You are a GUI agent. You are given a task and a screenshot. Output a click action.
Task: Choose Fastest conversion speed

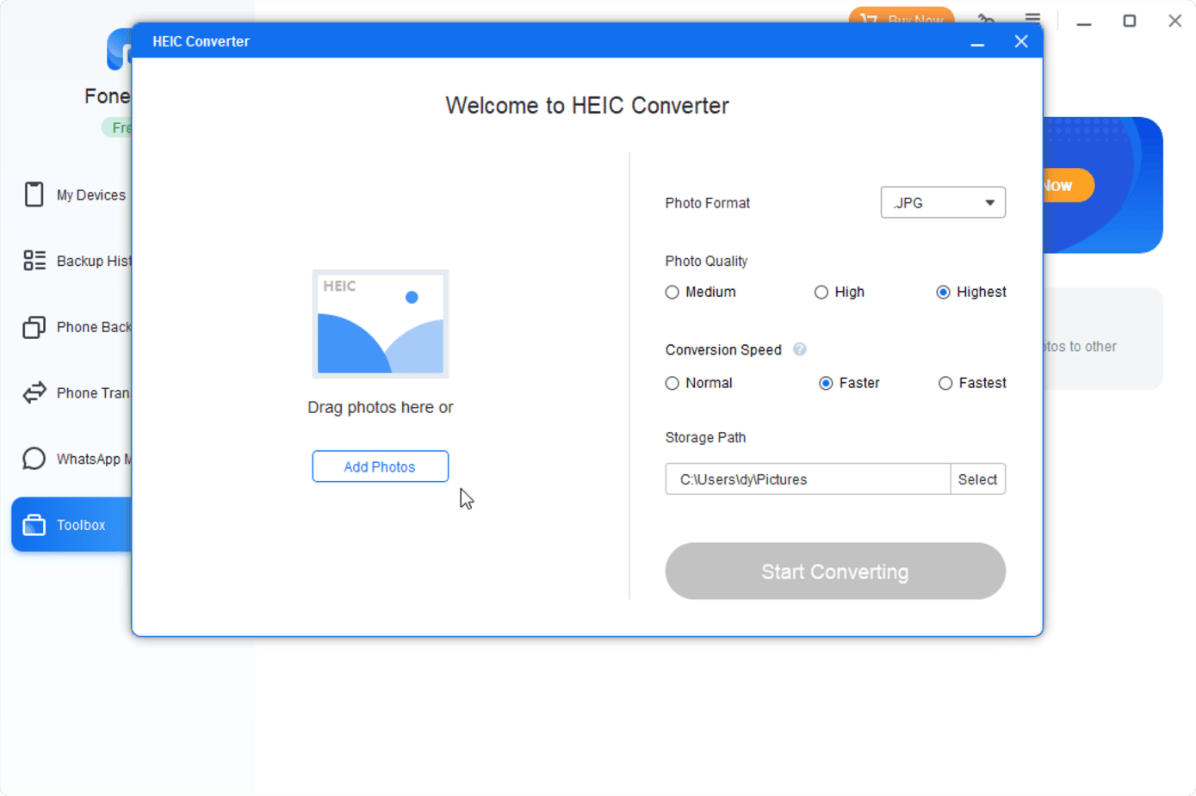pos(945,384)
